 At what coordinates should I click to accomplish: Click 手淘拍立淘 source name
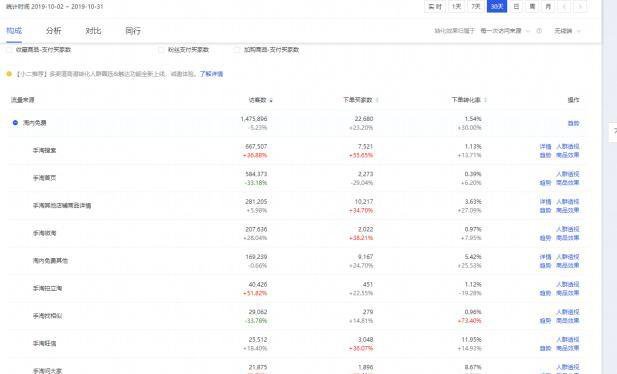coord(47,288)
